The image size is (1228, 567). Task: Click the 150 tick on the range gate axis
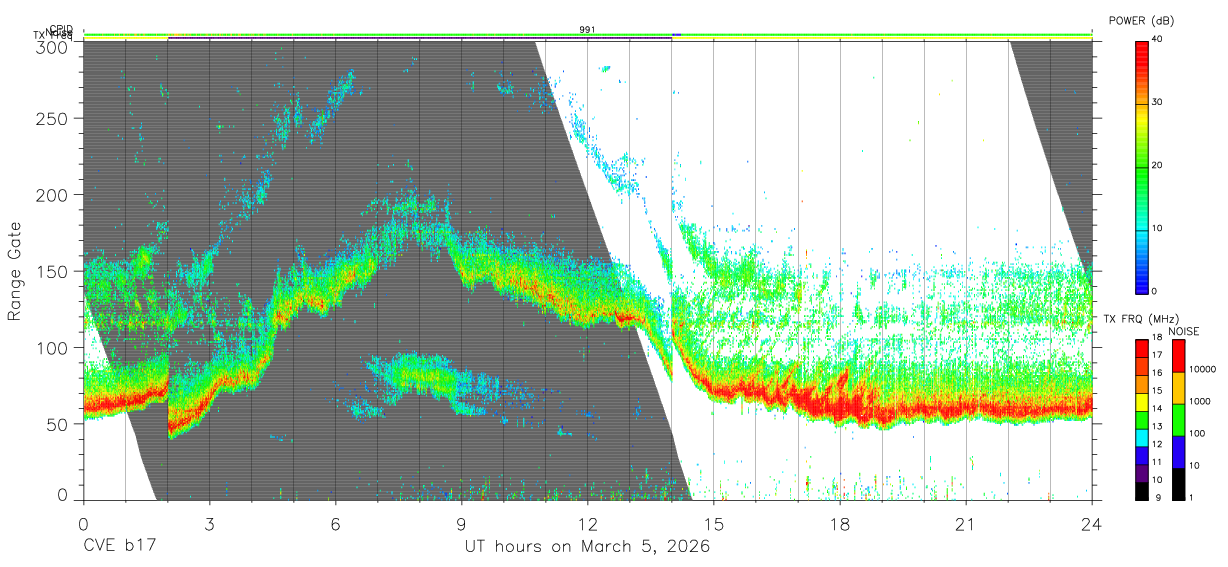[x=54, y=271]
